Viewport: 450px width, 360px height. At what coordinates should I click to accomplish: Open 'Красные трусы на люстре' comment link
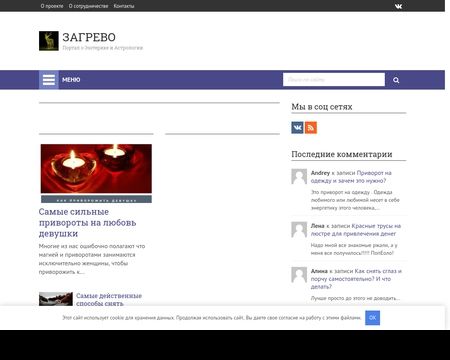point(356,230)
